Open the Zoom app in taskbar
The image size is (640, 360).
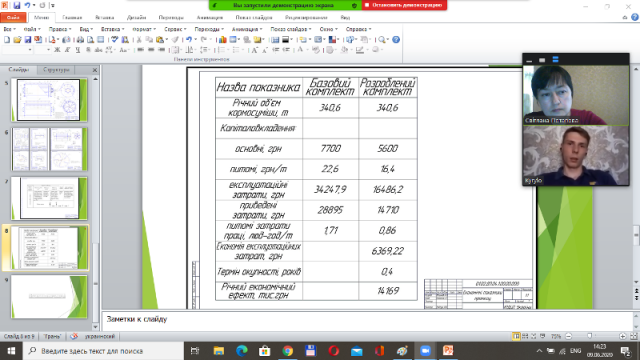(425, 351)
